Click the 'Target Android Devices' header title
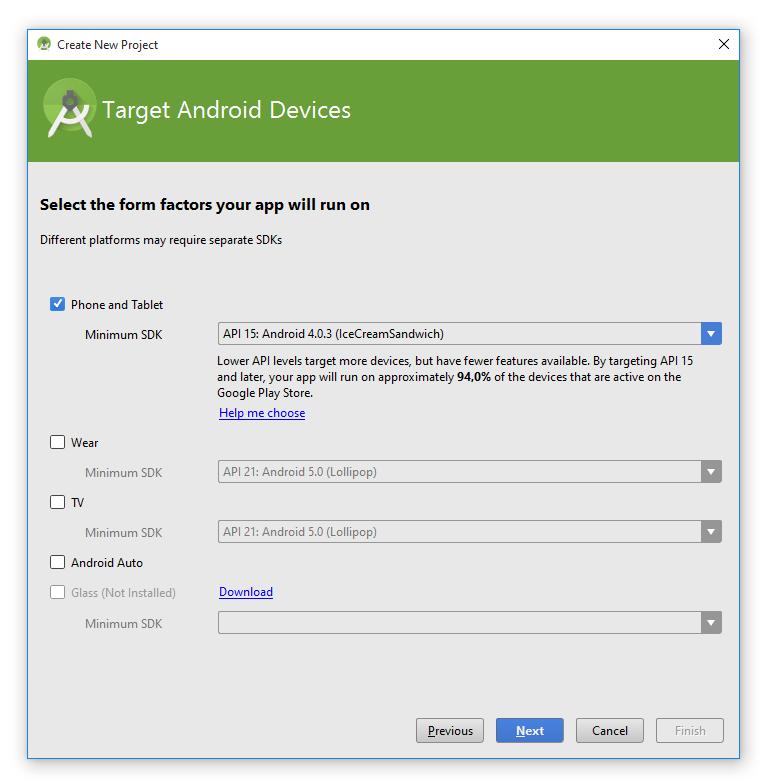 [226, 110]
